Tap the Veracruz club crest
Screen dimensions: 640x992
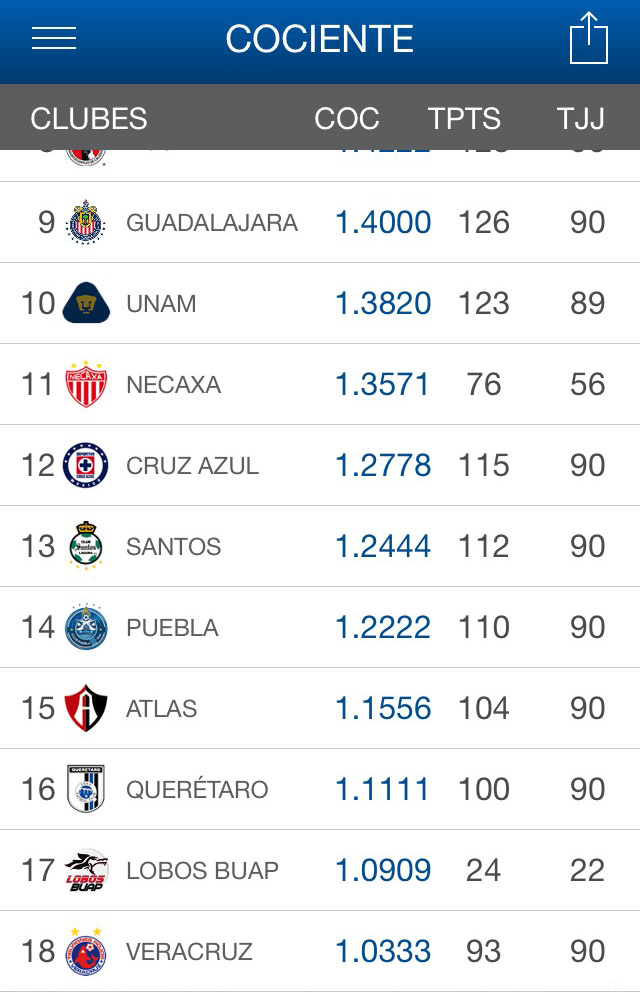coord(86,951)
